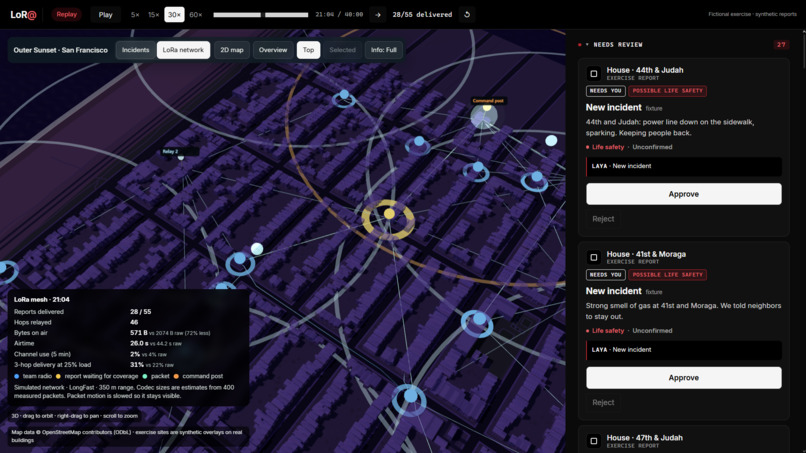Image resolution: width=806 pixels, height=453 pixels.
Task: Approve the 44th & Judah incident
Action: coord(684,194)
